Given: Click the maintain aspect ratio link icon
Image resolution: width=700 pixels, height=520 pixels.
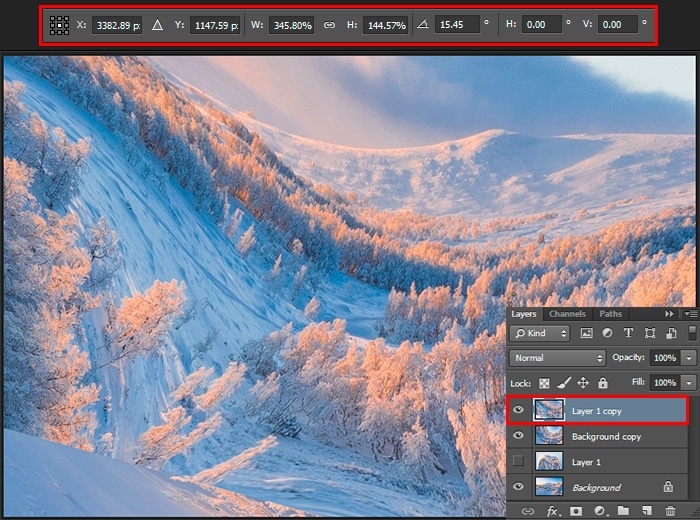Looking at the screenshot, I should 329,24.
